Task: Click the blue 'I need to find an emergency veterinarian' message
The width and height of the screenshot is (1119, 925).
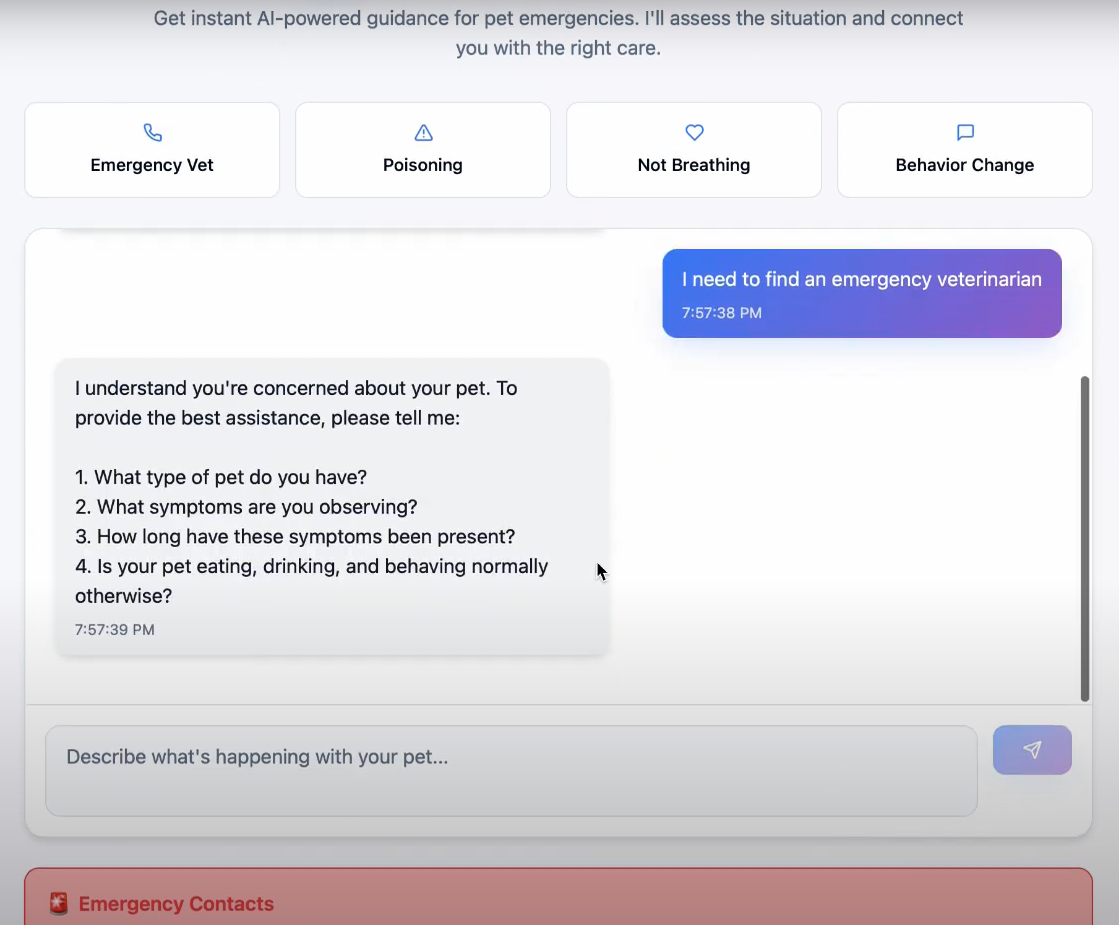Action: 861,280
